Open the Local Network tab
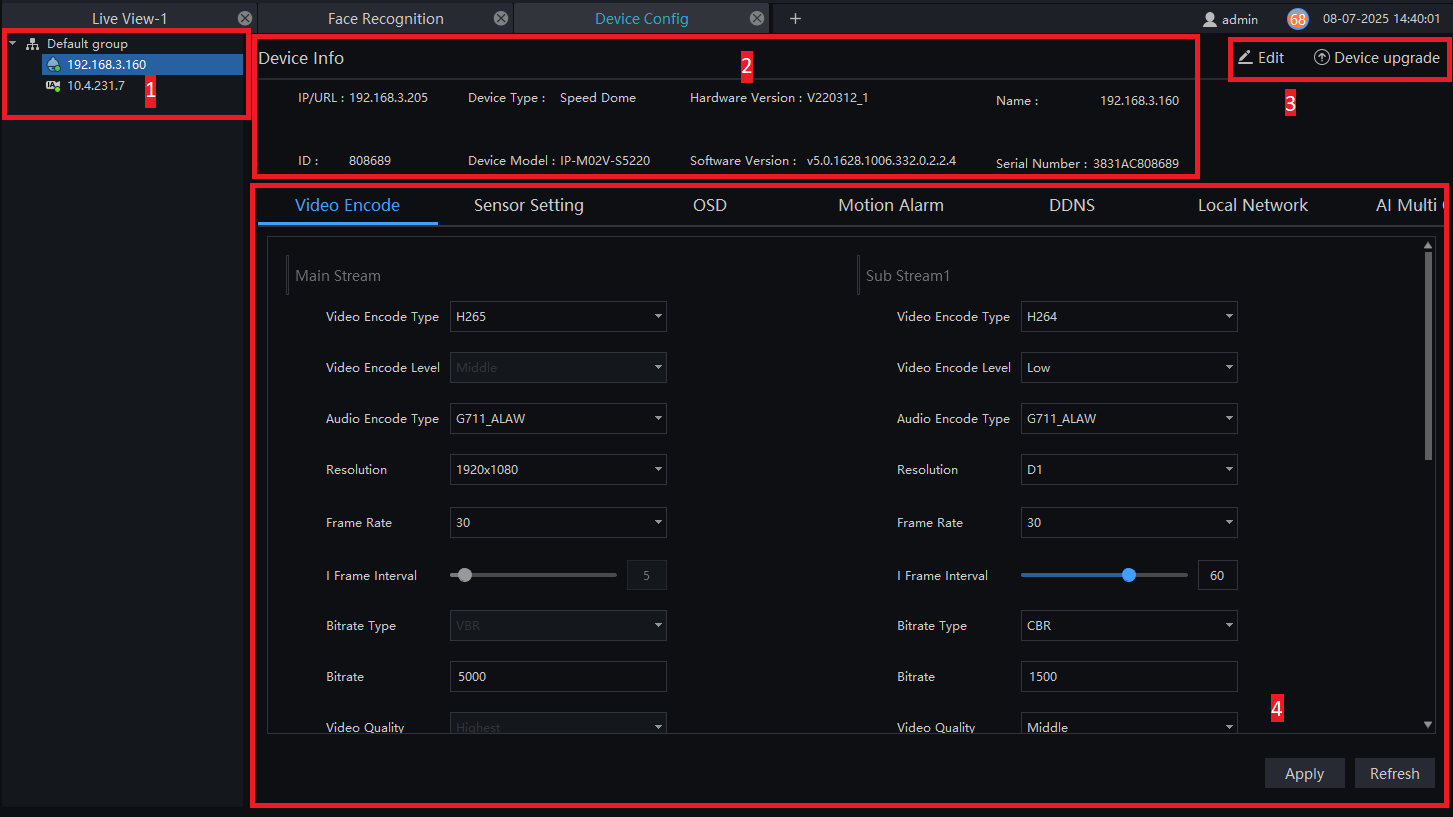The width and height of the screenshot is (1453, 817). tap(1253, 205)
